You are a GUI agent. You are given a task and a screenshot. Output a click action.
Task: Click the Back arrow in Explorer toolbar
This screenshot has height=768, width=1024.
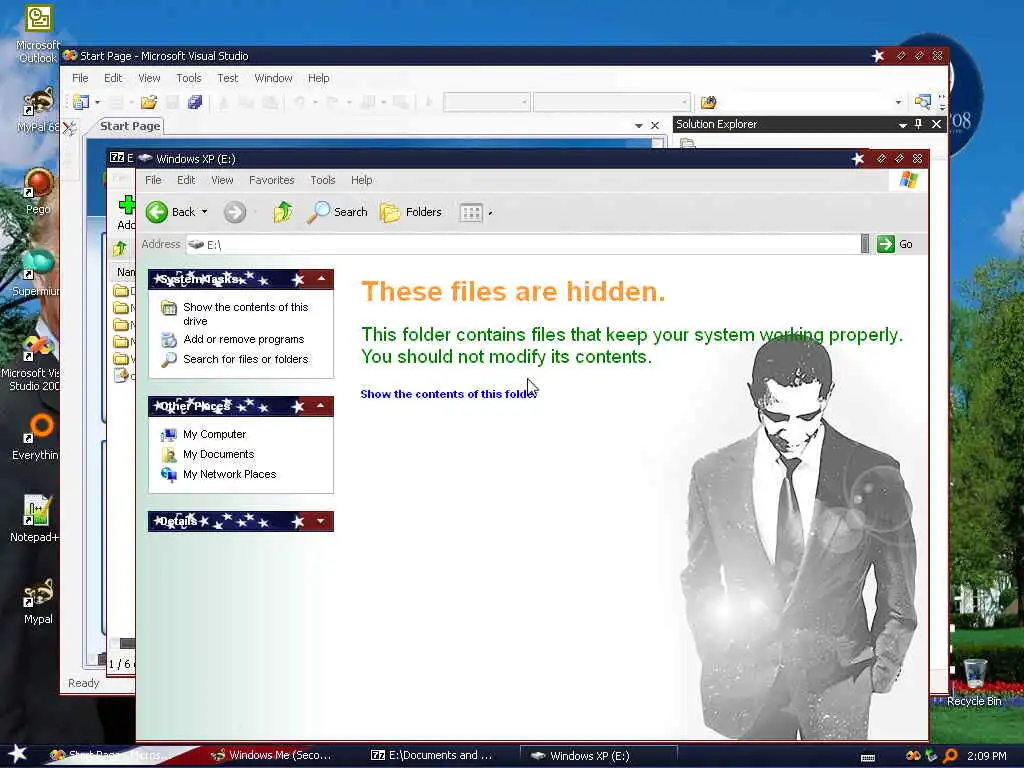tap(157, 212)
